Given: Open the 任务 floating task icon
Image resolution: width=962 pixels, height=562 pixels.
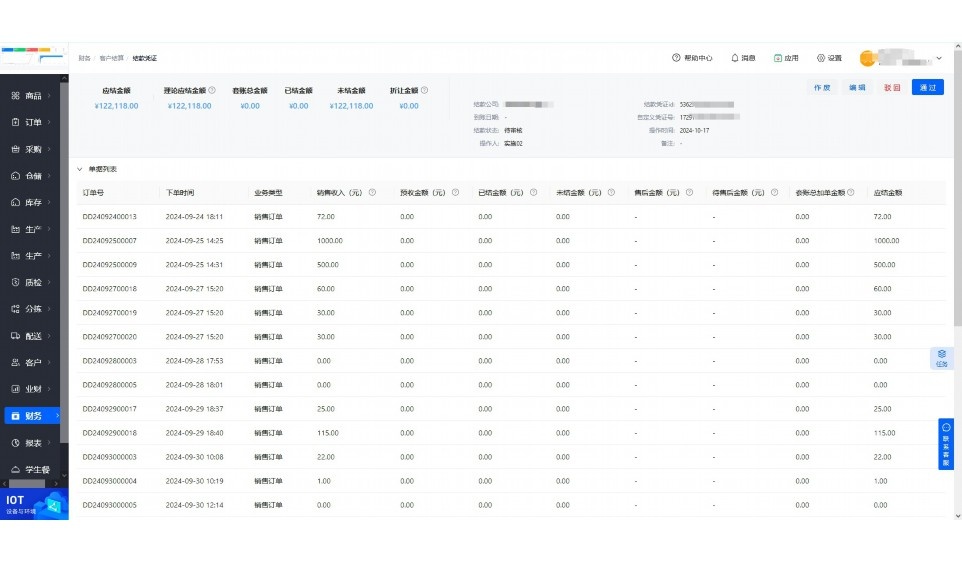Looking at the screenshot, I should (941, 358).
